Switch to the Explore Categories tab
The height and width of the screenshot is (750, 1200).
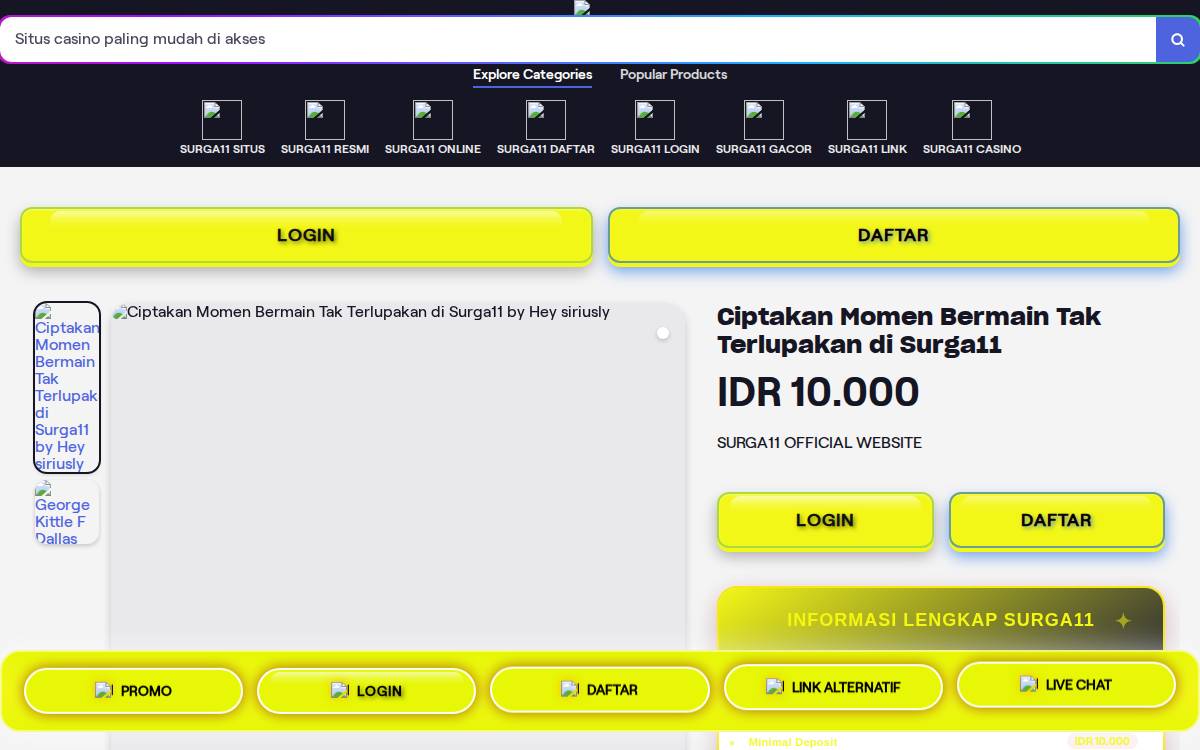coord(532,75)
